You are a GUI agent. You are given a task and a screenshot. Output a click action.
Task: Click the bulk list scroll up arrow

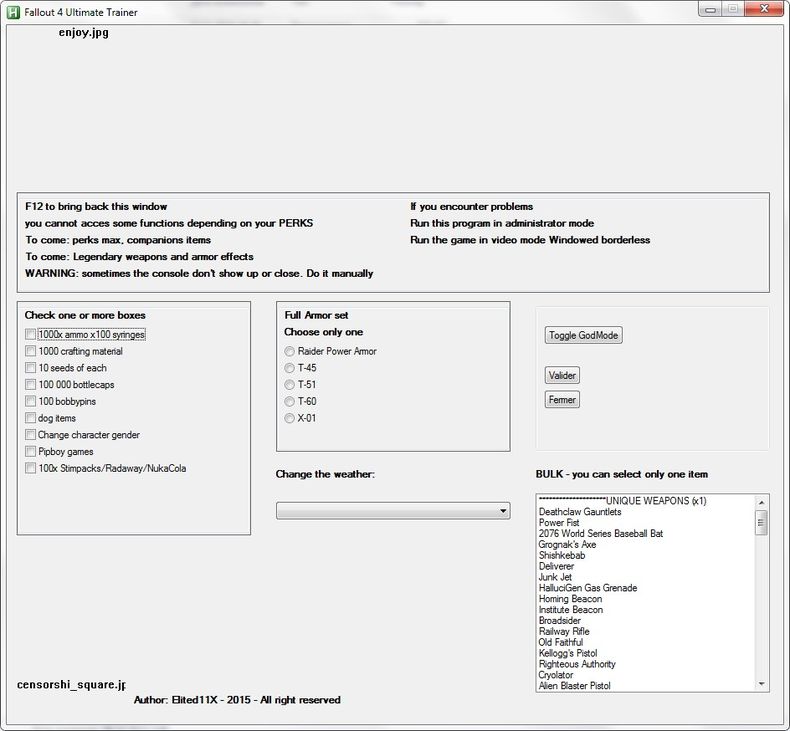(761, 503)
